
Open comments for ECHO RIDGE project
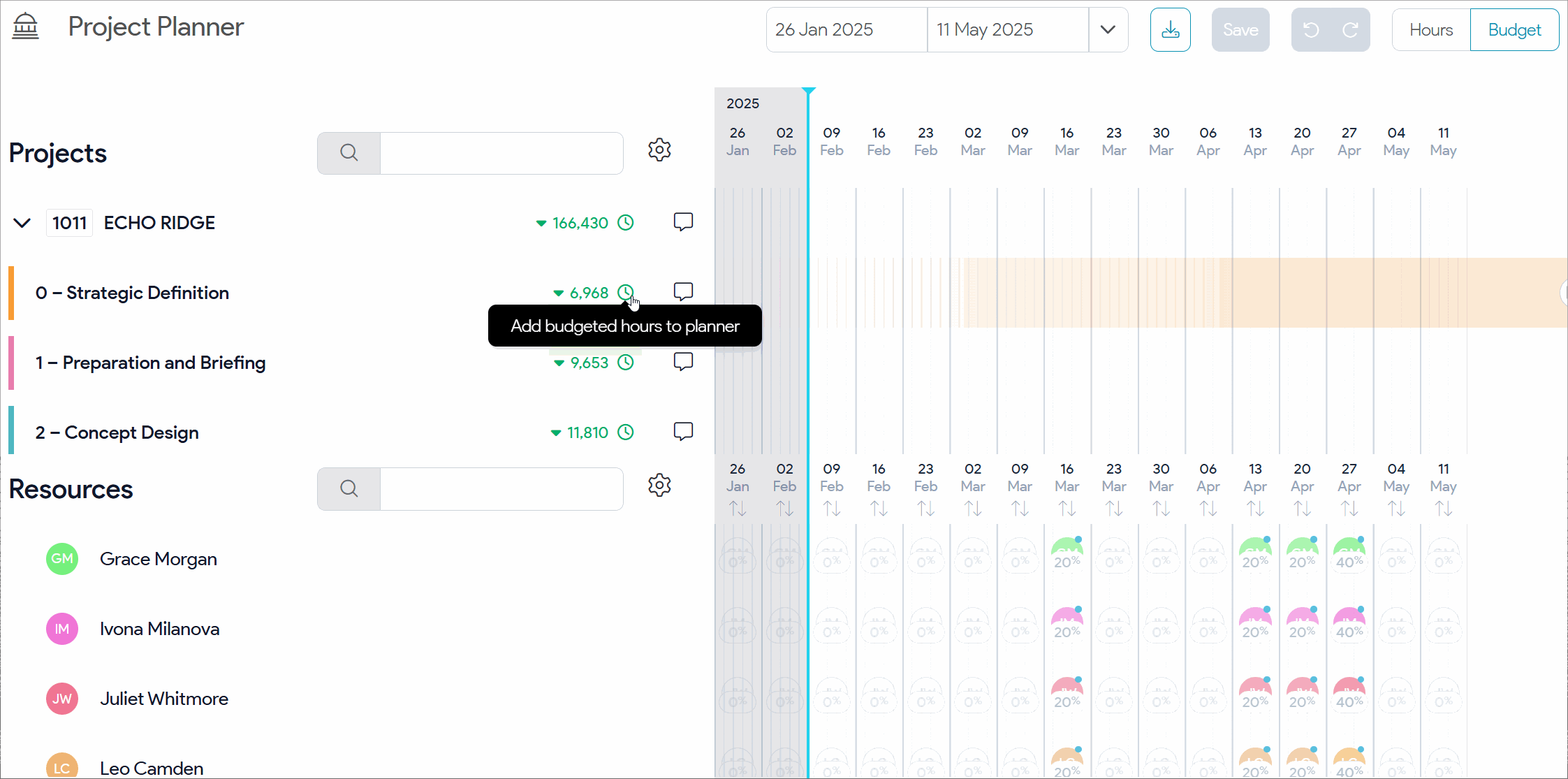point(683,222)
